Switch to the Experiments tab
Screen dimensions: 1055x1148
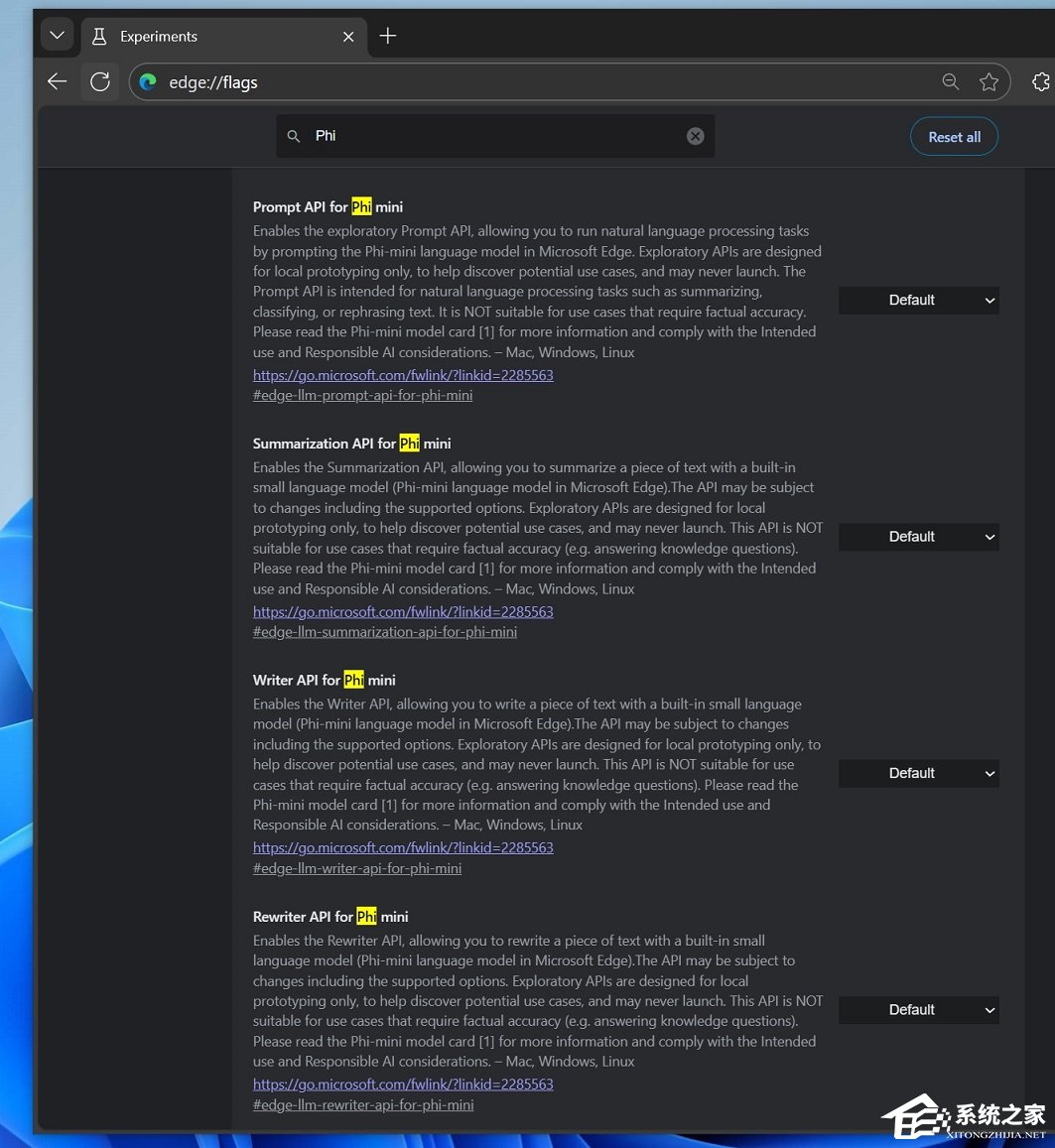[224, 37]
